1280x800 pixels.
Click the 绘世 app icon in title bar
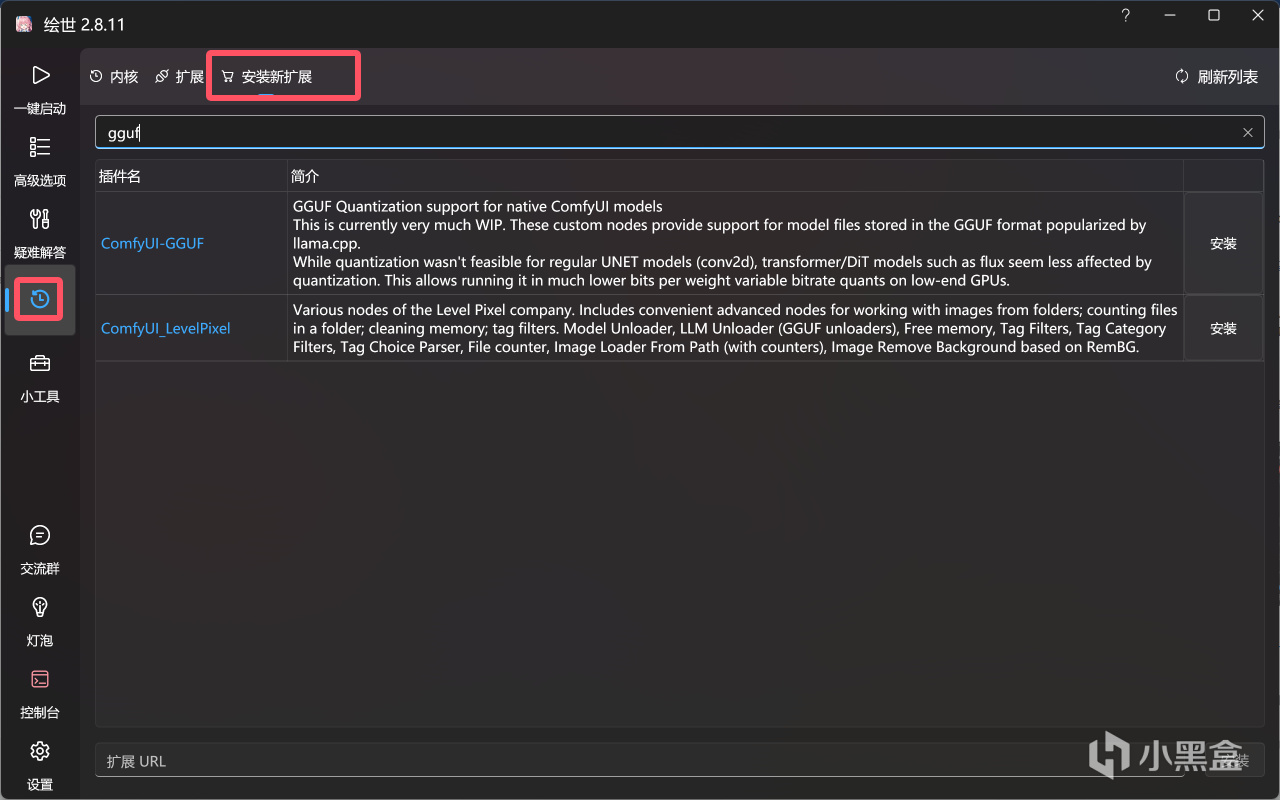click(23, 24)
